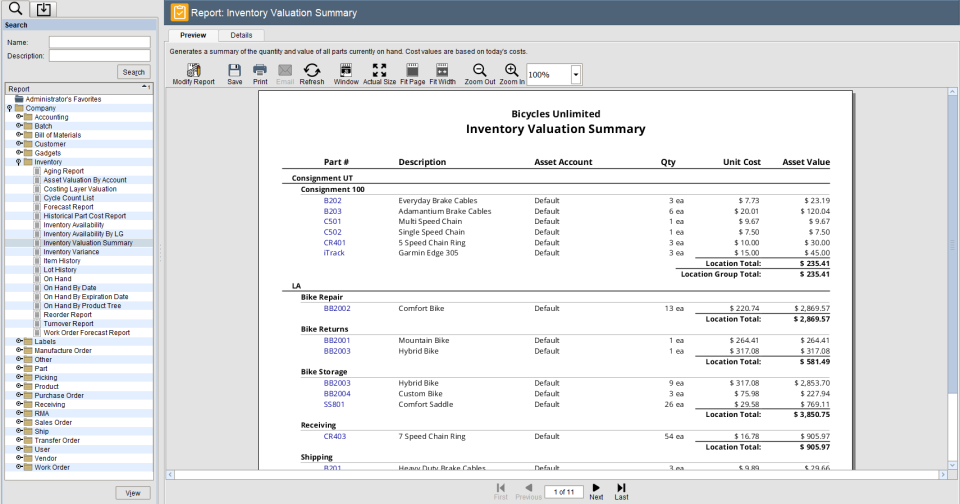Refresh the report preview
The image size is (960, 504).
tap(311, 71)
